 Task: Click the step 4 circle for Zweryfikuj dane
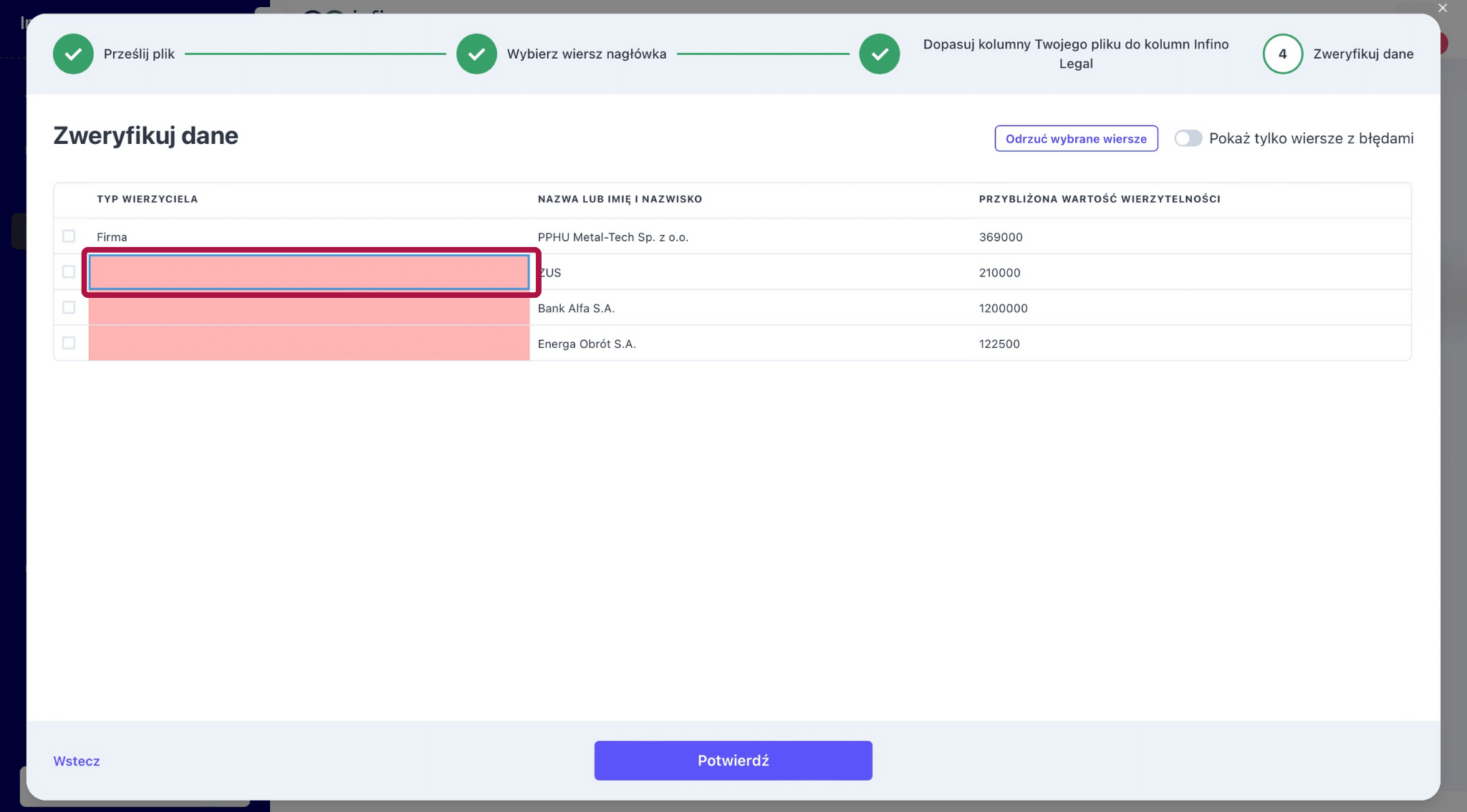pos(1282,54)
